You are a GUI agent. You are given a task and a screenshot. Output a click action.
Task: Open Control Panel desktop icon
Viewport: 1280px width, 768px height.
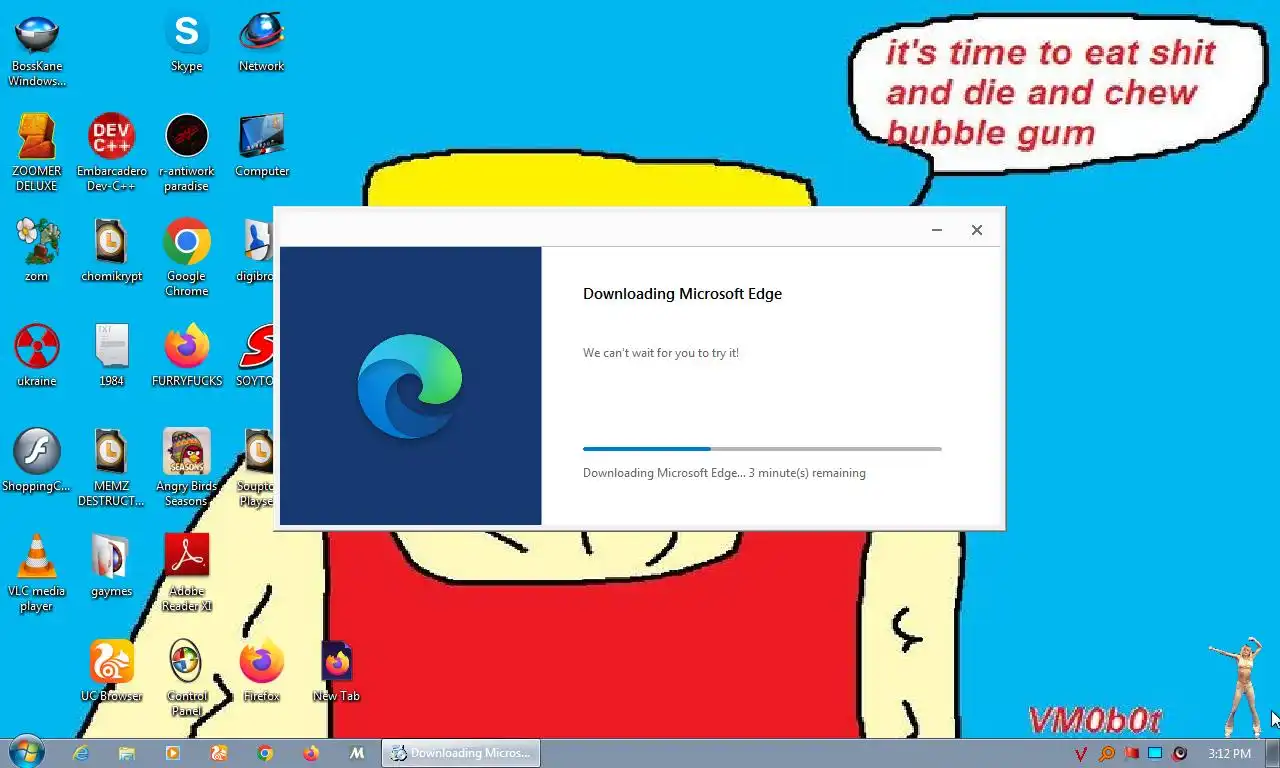point(186,677)
